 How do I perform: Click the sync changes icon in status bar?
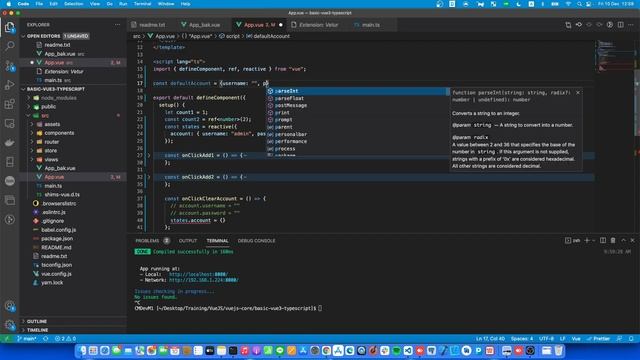(46, 338)
